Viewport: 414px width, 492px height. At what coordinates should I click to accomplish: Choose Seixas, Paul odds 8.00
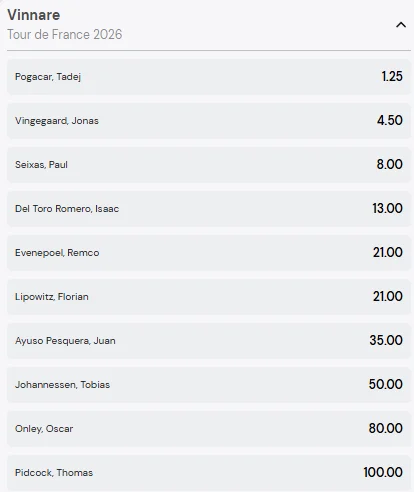pyautogui.click(x=209, y=165)
